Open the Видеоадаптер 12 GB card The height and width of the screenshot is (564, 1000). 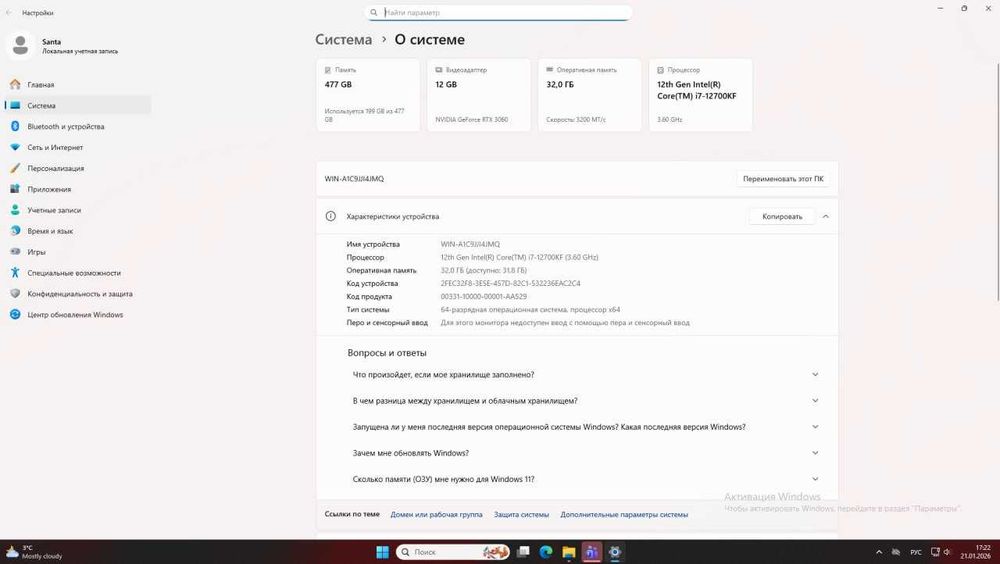479,95
